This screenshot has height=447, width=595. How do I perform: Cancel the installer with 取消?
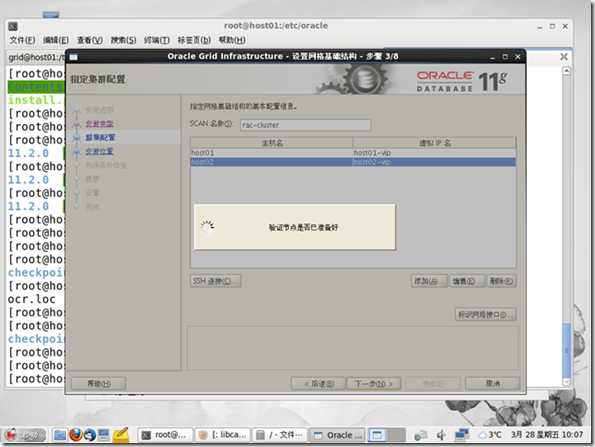coord(493,383)
